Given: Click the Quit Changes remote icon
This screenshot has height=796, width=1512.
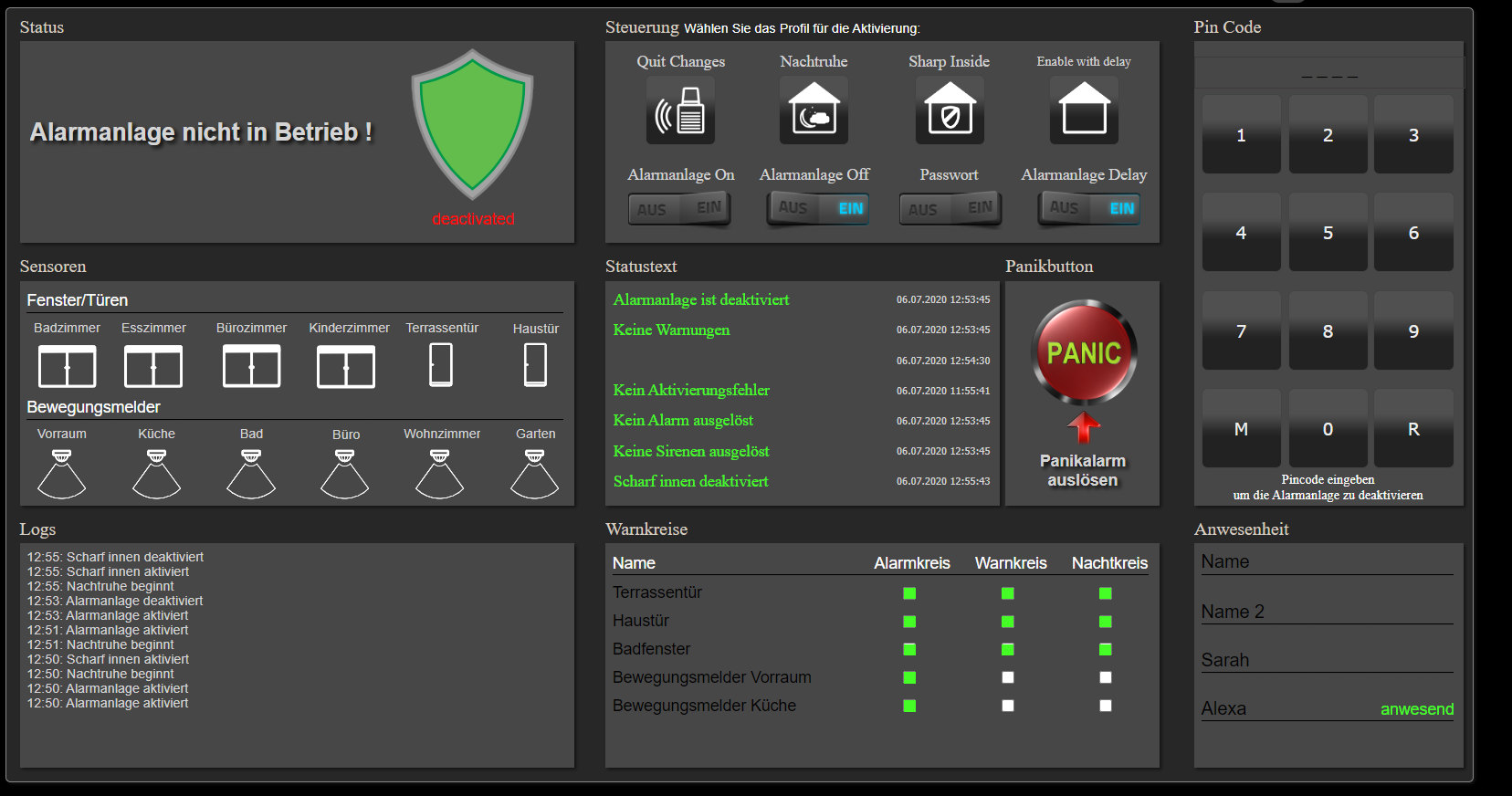Looking at the screenshot, I should [680, 110].
